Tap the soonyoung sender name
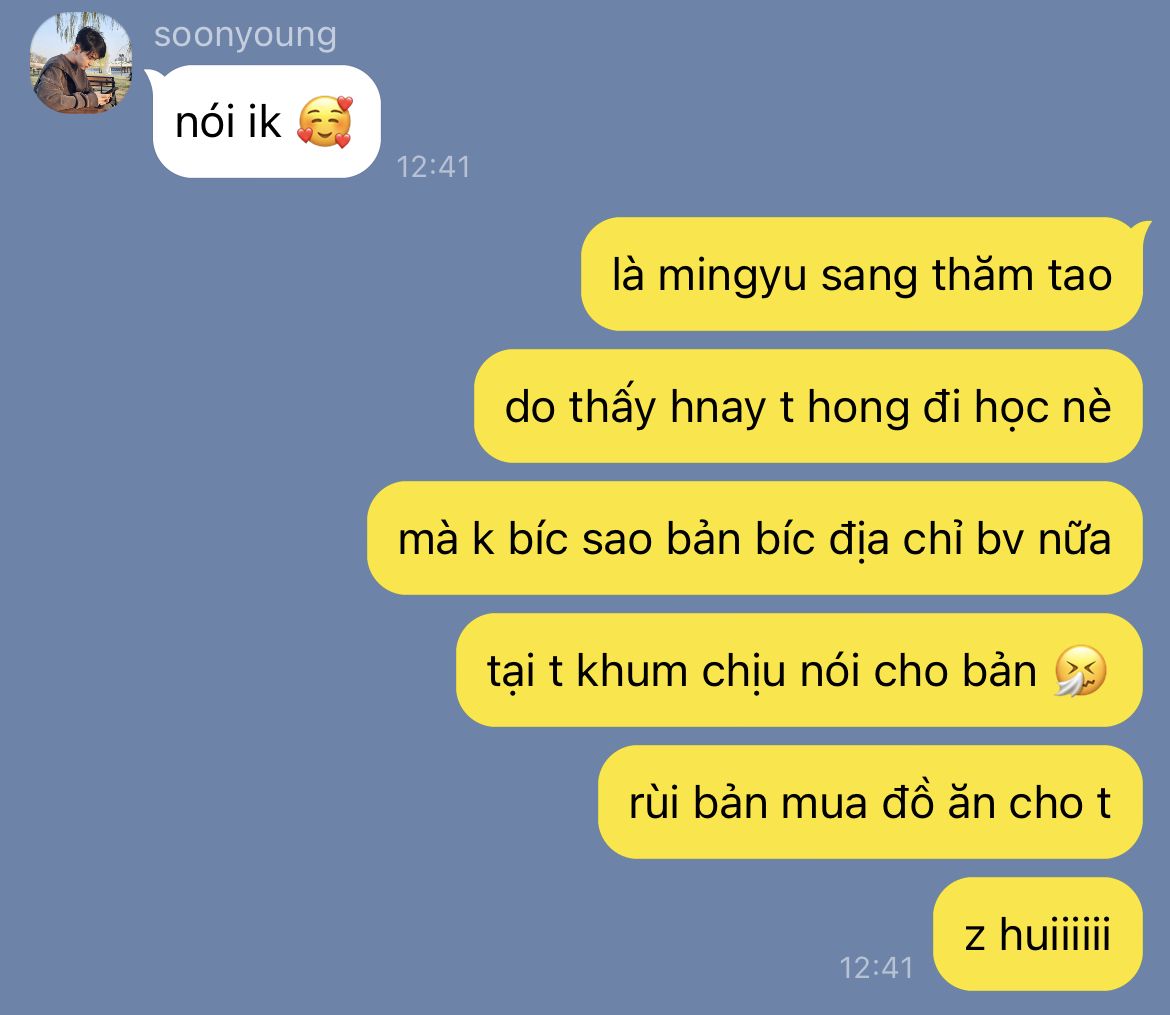Screen dimensions: 1170x1015 [245, 35]
